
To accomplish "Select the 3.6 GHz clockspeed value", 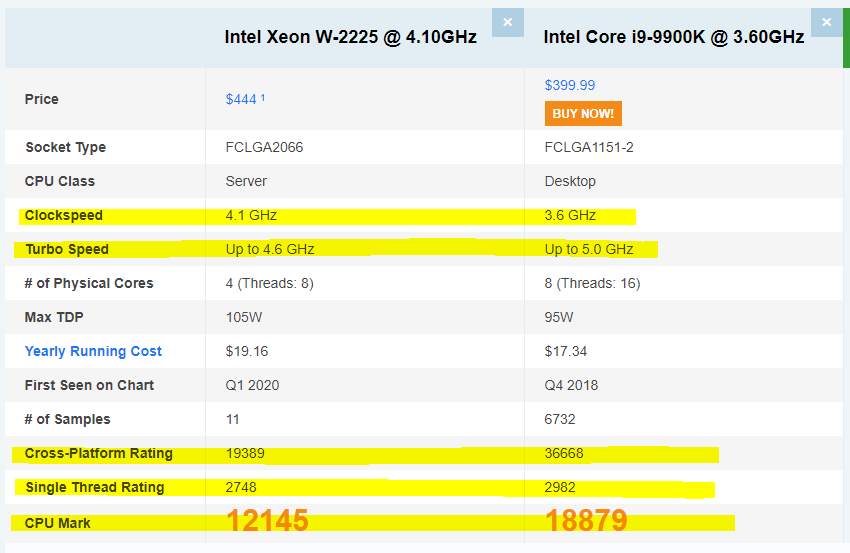I will [x=570, y=215].
